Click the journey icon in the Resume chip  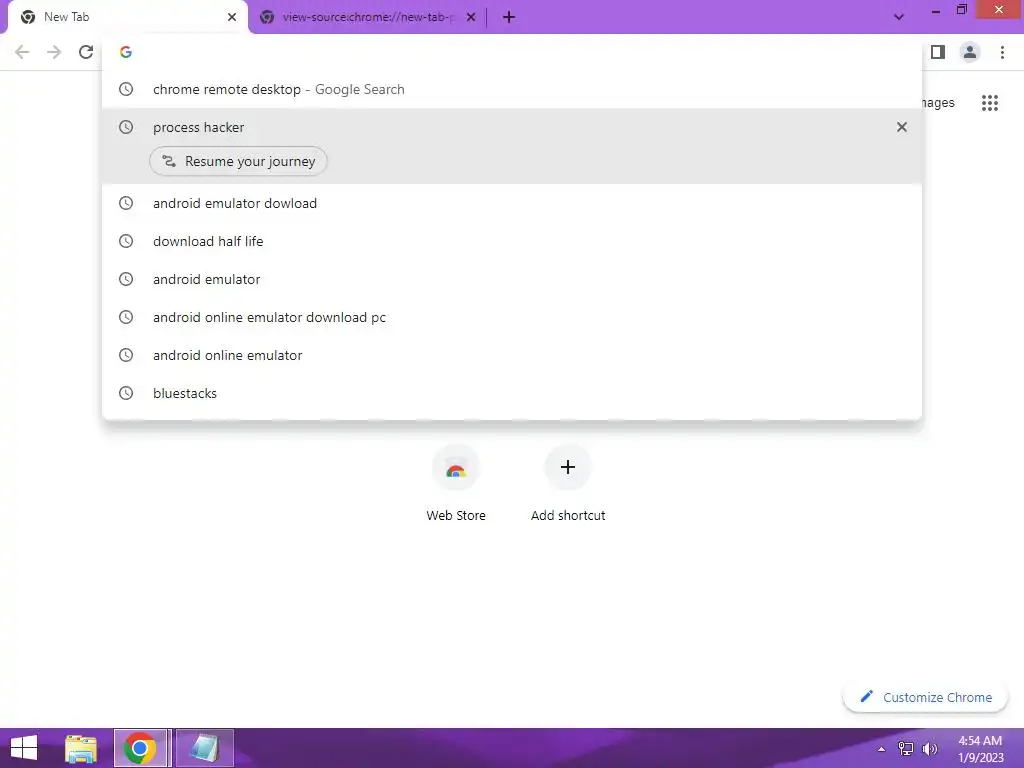[169, 161]
